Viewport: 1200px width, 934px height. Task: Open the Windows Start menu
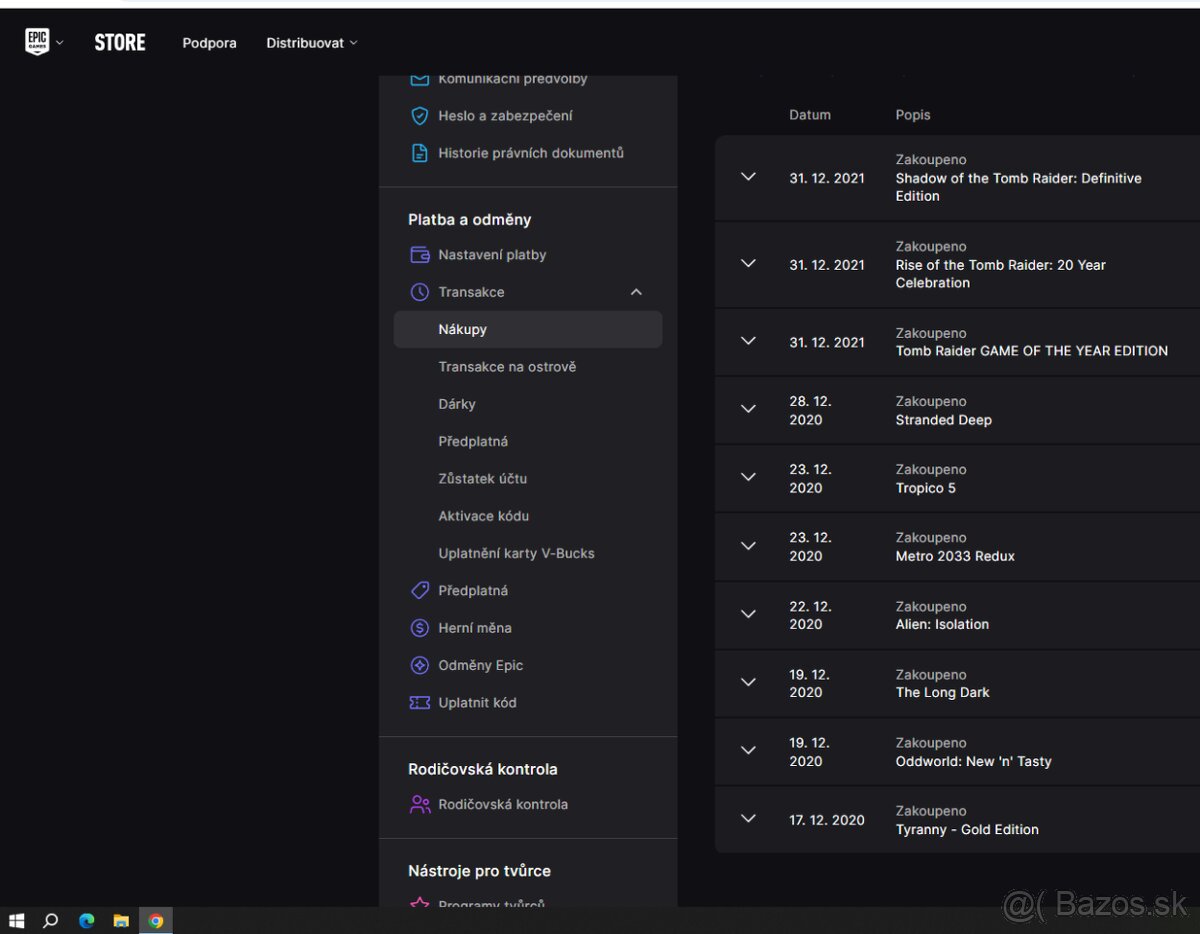(x=16, y=921)
